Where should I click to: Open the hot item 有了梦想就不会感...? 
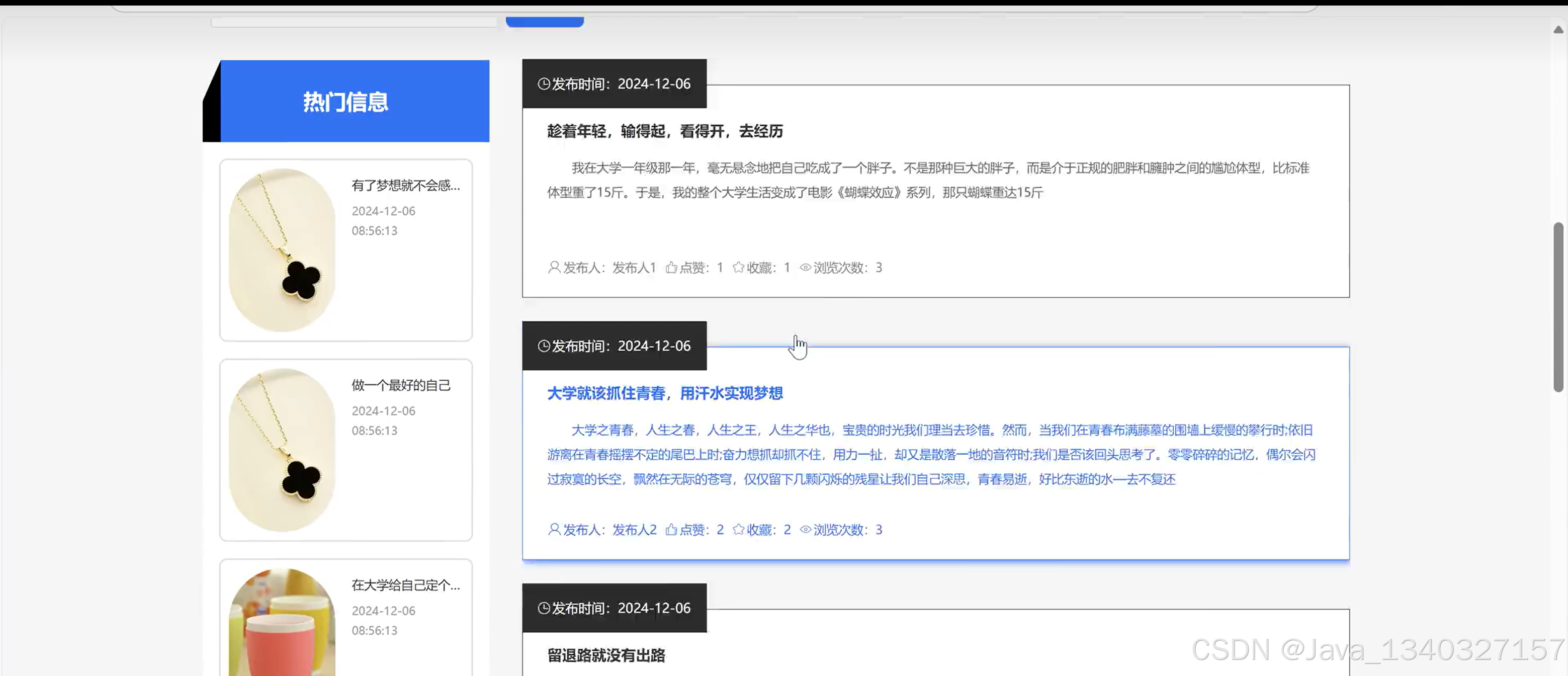coord(405,185)
